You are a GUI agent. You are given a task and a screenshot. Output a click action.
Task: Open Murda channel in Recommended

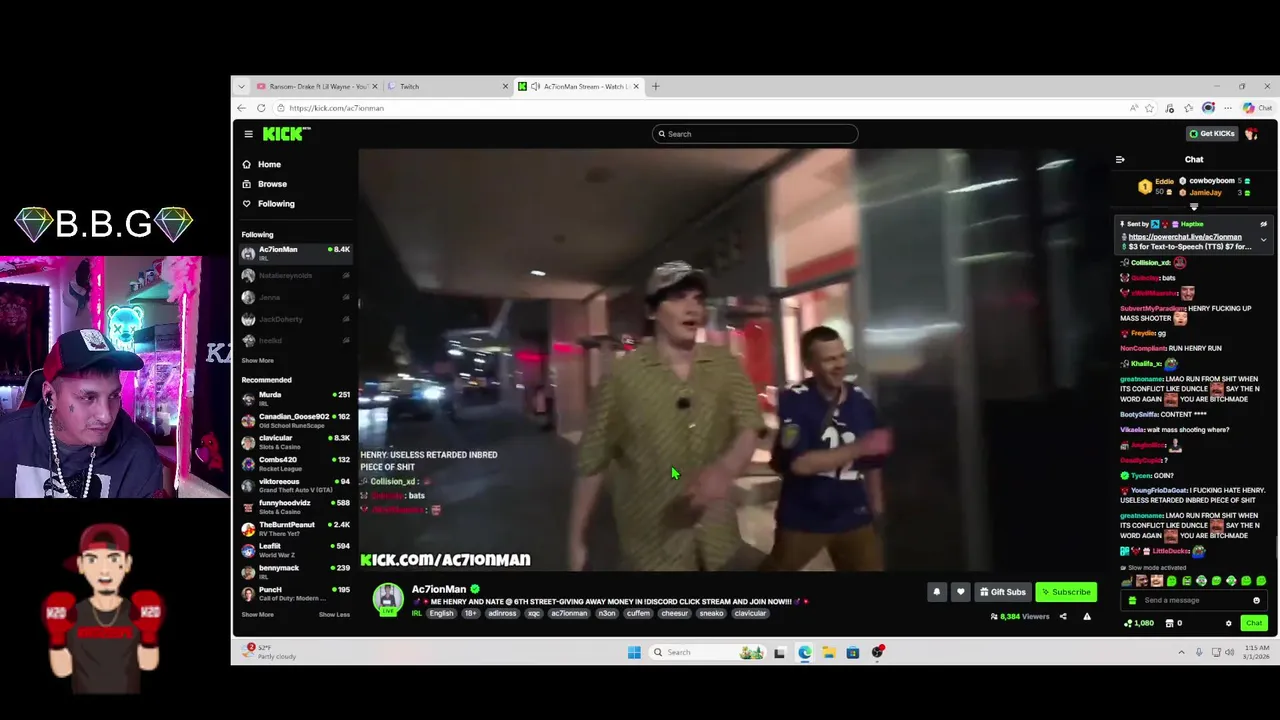[x=296, y=398]
